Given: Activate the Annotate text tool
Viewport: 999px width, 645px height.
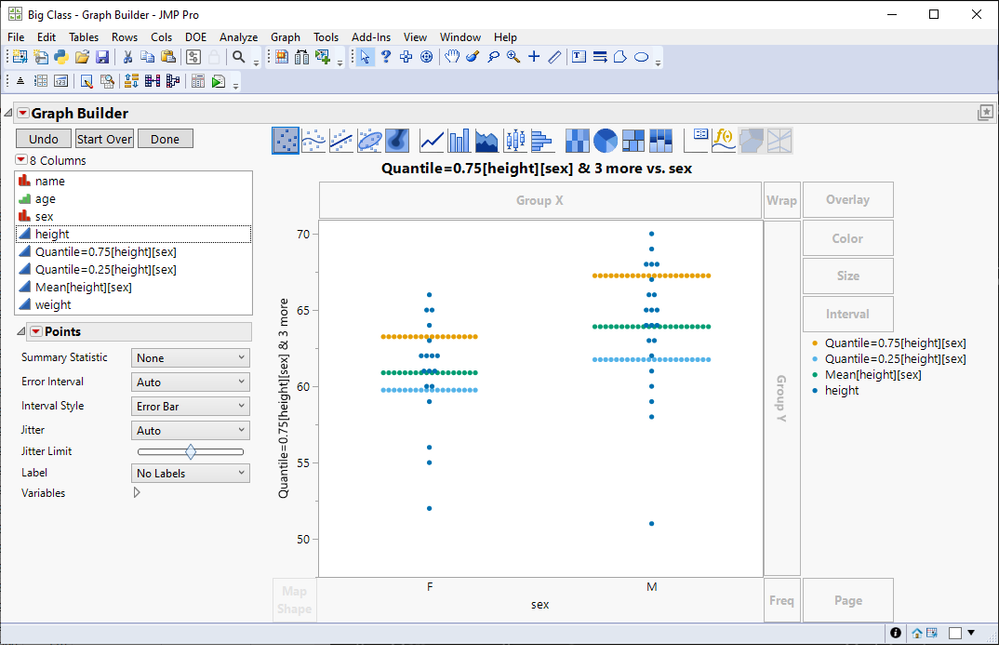Looking at the screenshot, I should click(x=579, y=57).
